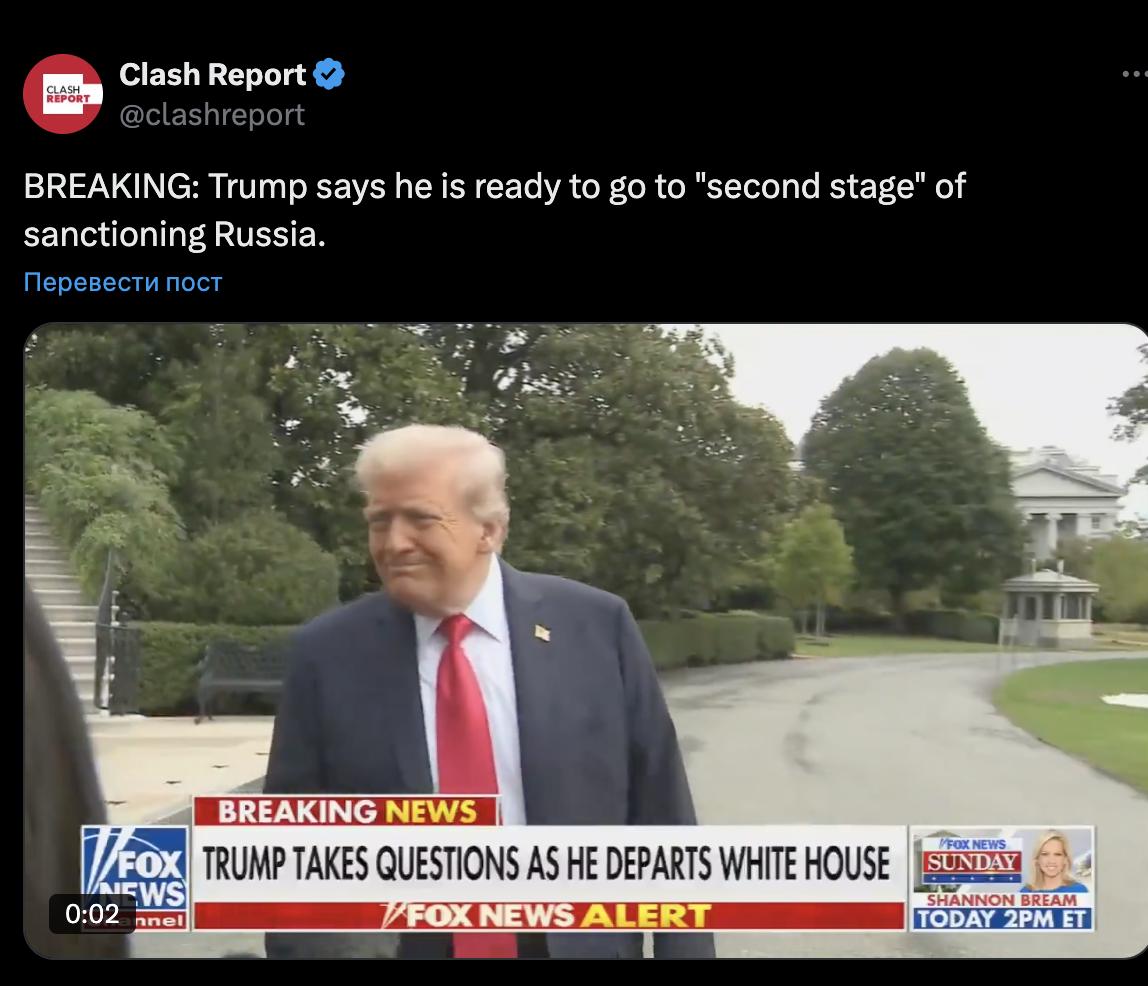
Task: Click the blue verified badge
Action: [329, 74]
